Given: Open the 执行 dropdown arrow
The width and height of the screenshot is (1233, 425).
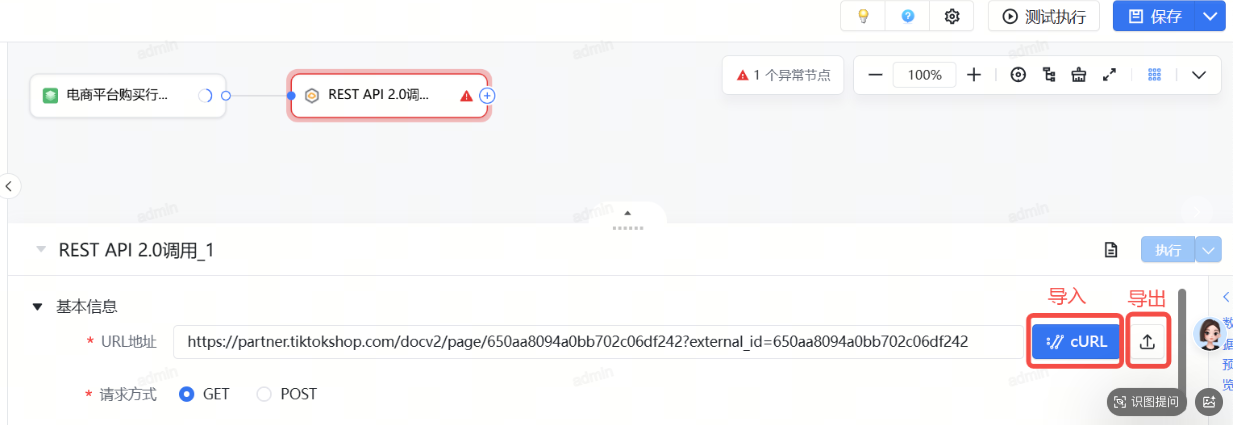Looking at the screenshot, I should (x=1209, y=250).
